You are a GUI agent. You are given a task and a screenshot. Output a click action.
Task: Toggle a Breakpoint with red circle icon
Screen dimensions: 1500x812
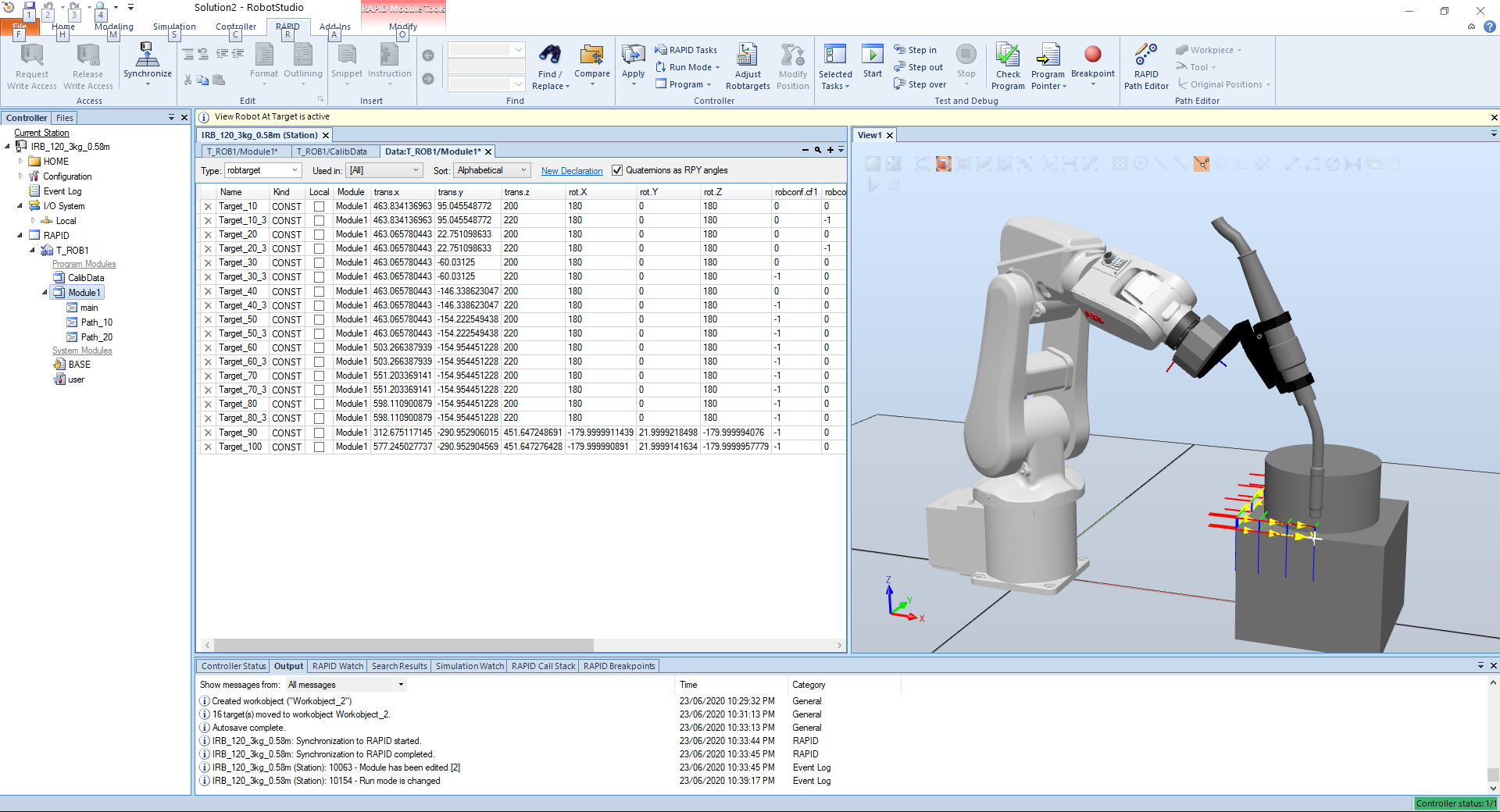coord(1092,55)
